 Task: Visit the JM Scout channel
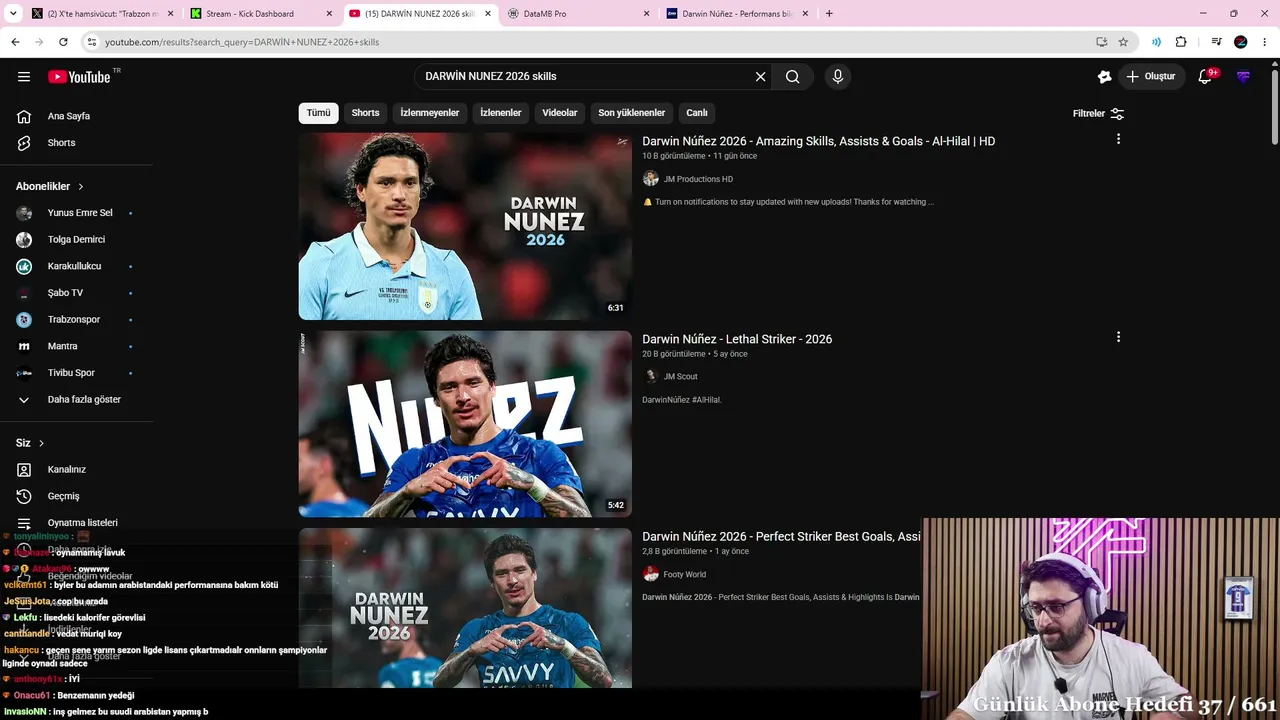coord(680,377)
